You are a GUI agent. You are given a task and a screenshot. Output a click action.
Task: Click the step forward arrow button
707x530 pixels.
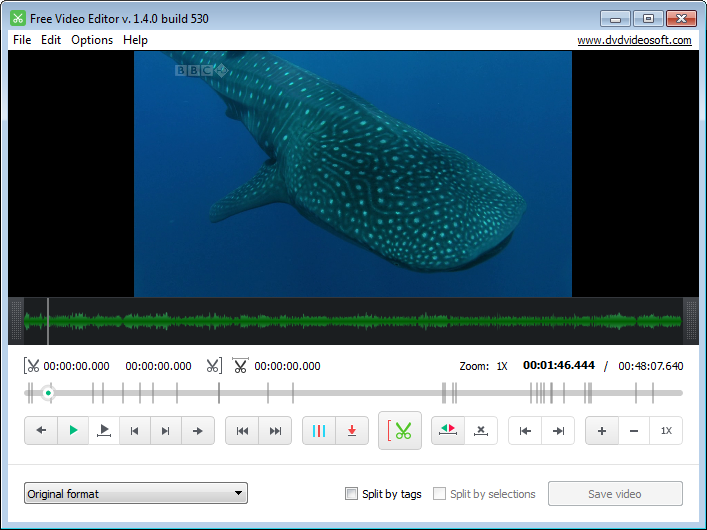(x=198, y=431)
